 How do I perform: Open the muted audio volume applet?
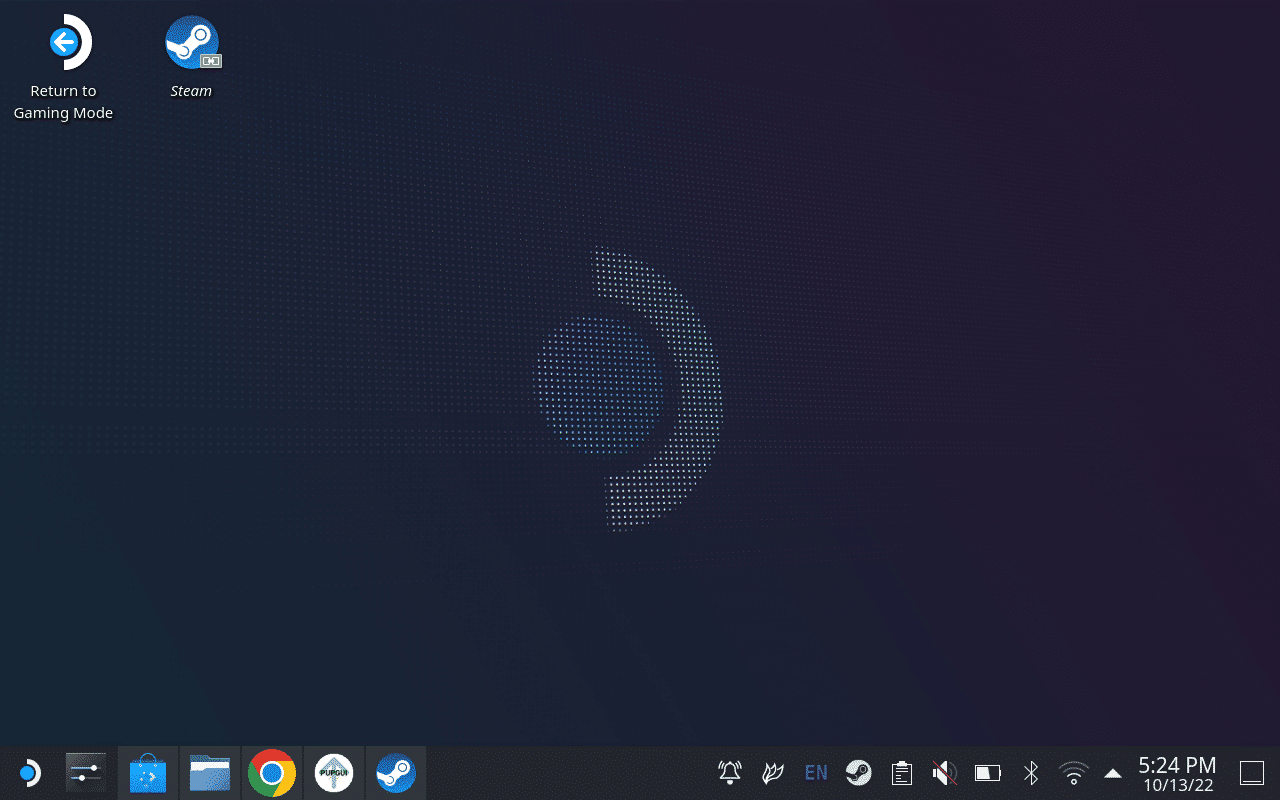[945, 773]
